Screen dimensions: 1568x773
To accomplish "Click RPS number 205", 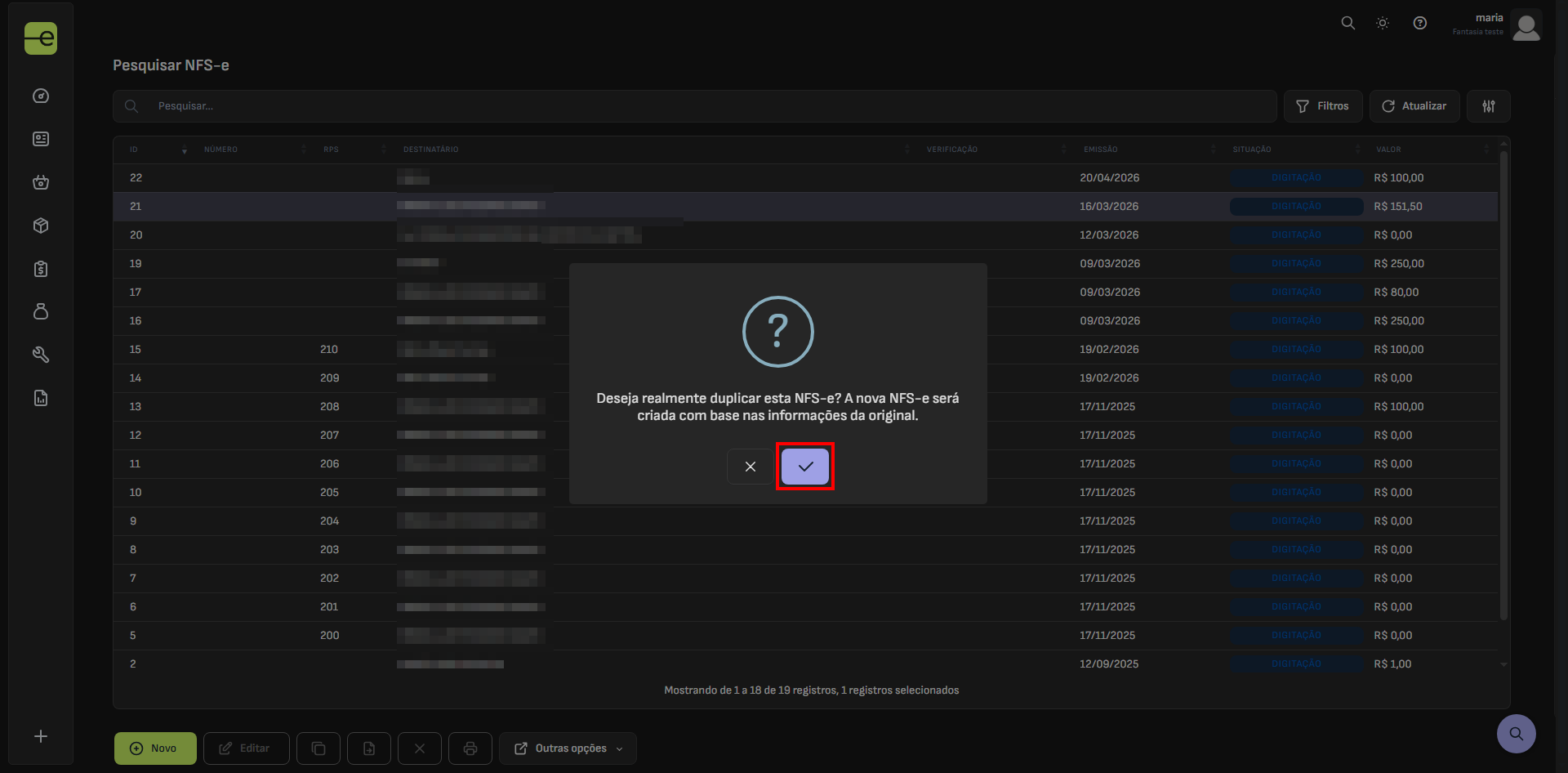I will pos(329,493).
